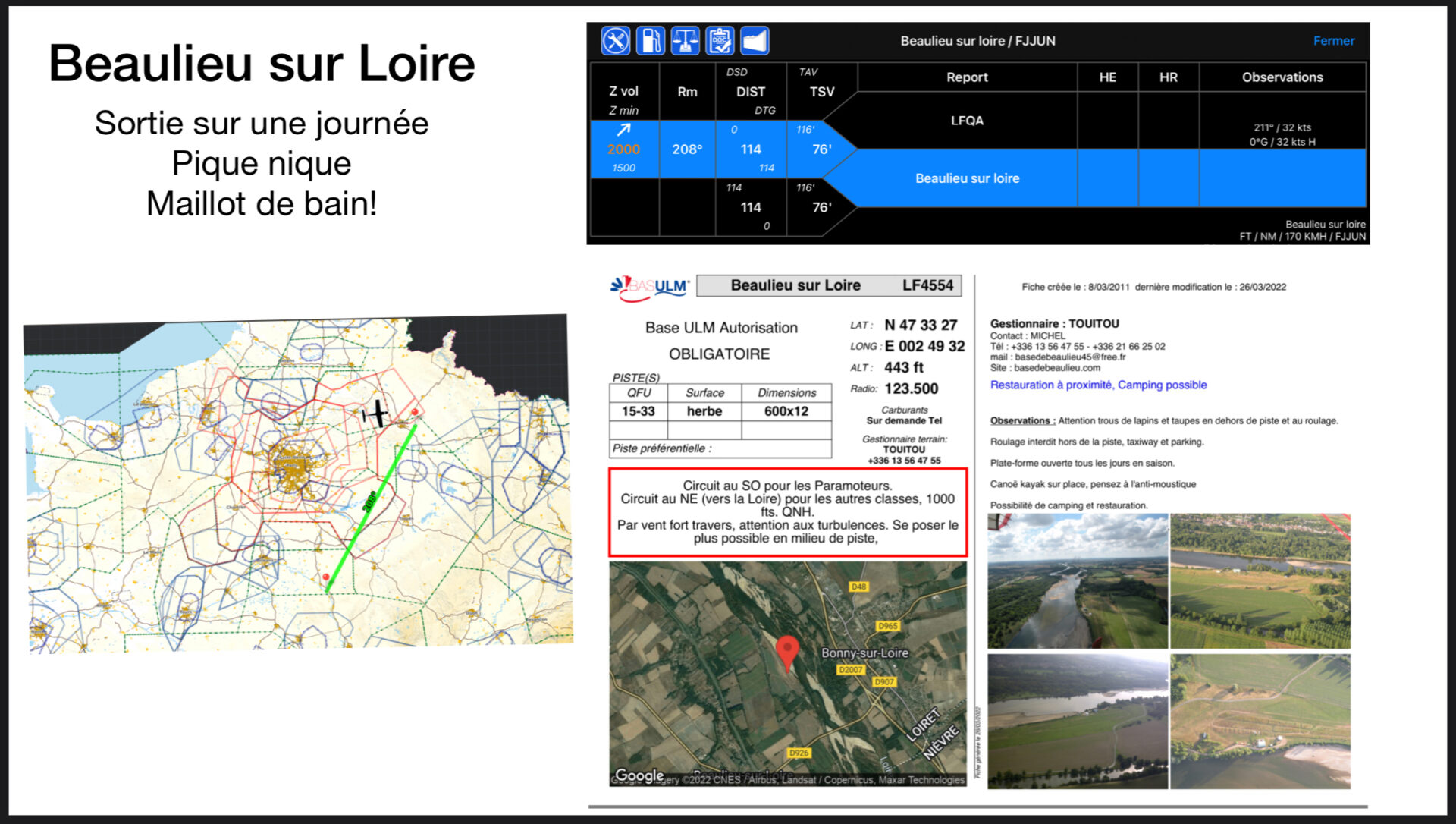Select the 208° Rm heading cell
Viewport: 1456px width, 824px height.
[687, 149]
